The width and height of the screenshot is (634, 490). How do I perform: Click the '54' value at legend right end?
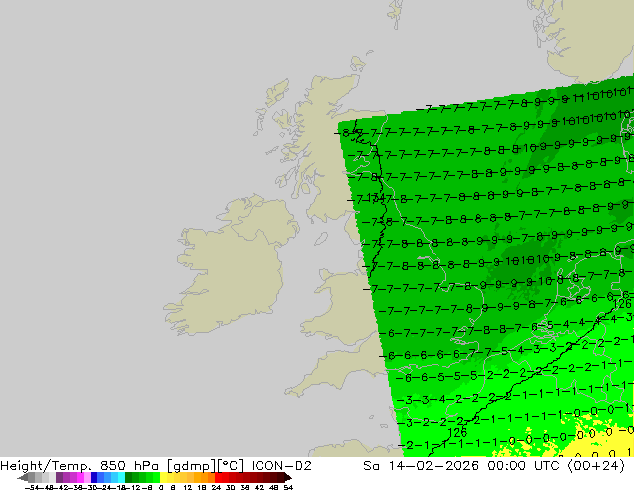(288, 487)
